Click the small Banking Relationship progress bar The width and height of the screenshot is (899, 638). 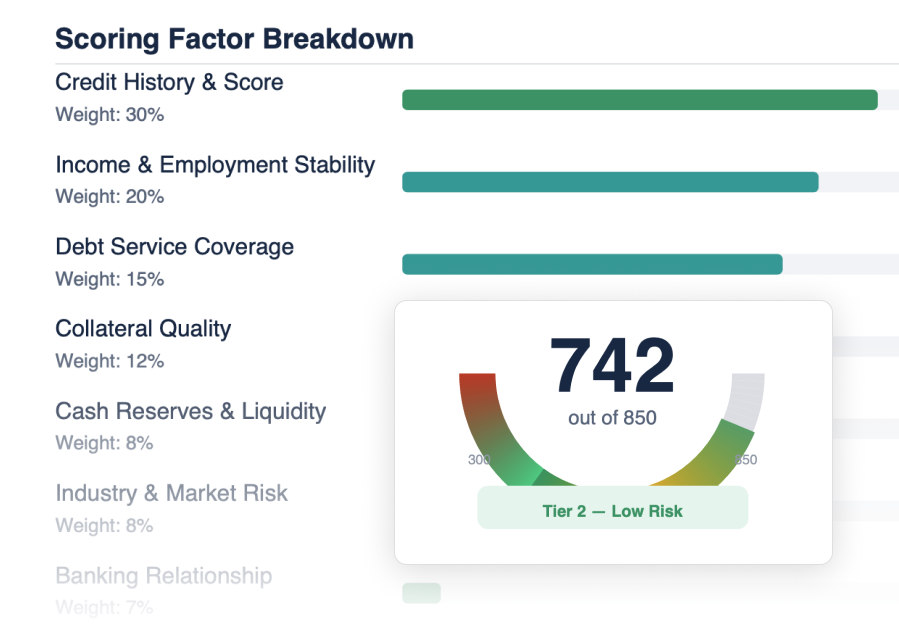tap(420, 592)
